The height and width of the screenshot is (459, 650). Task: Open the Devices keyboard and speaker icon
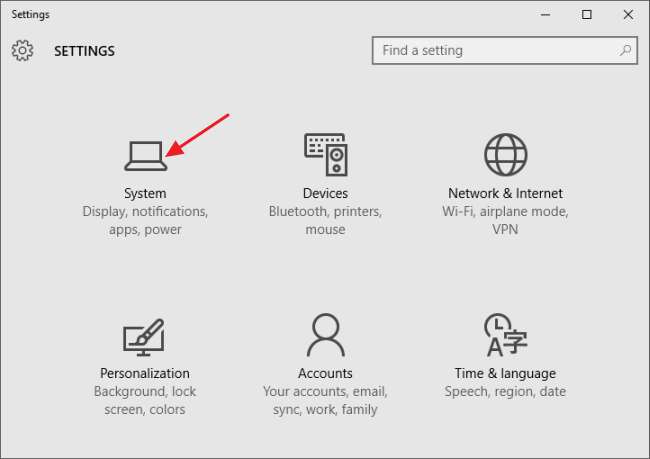coord(326,155)
